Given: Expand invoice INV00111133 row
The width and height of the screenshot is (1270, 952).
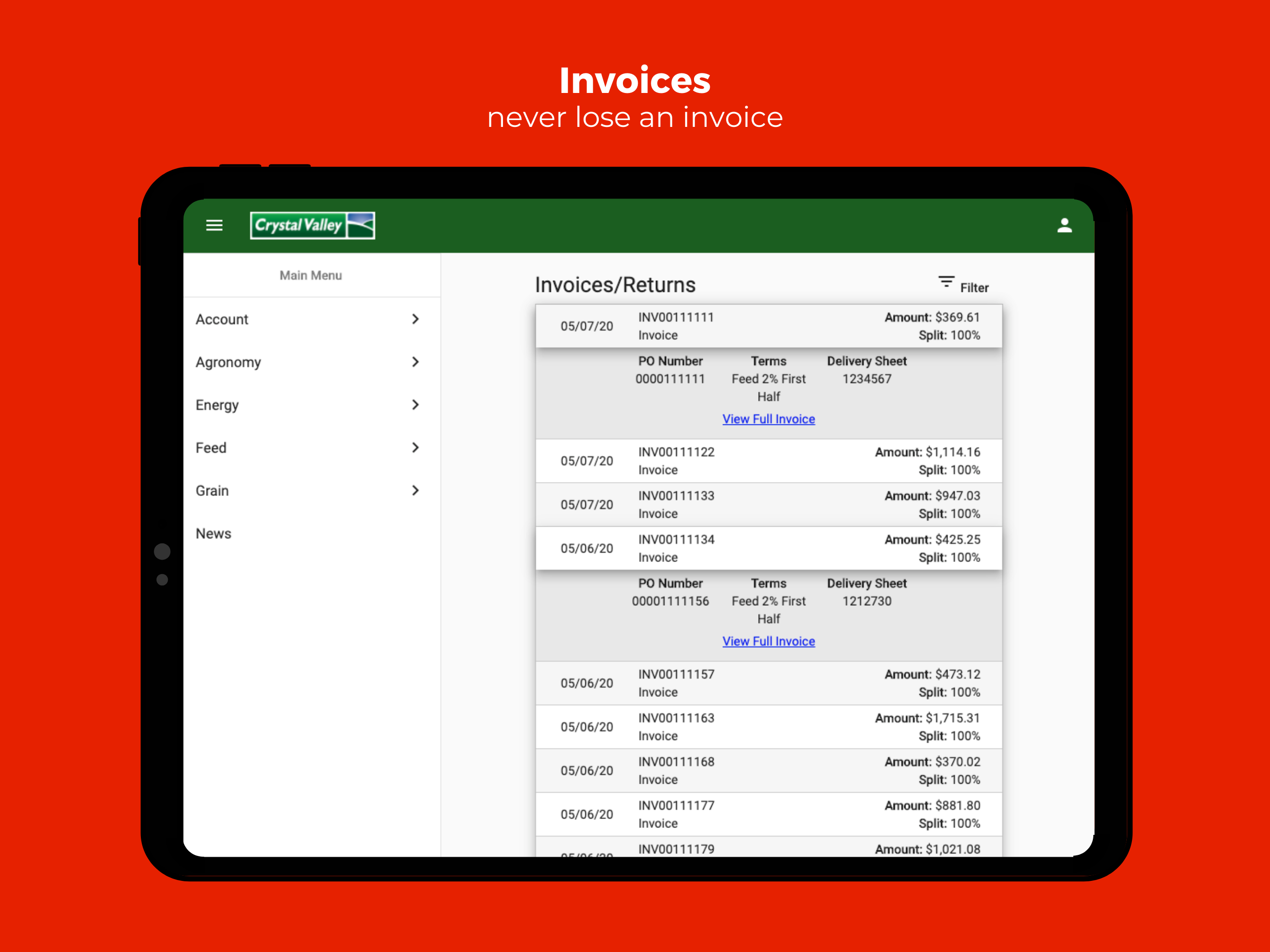Looking at the screenshot, I should click(769, 505).
